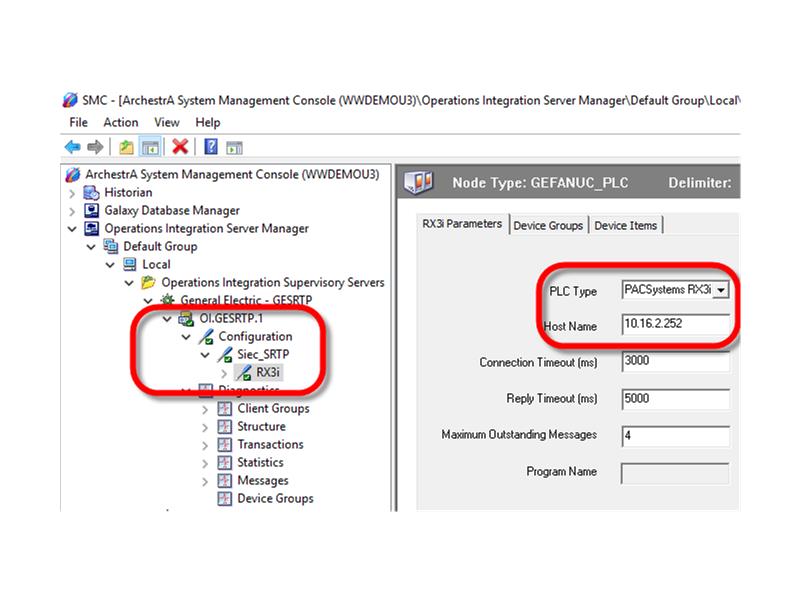The image size is (800, 600).
Task: Click the Statistics diagnostics icon
Action: [x=224, y=462]
